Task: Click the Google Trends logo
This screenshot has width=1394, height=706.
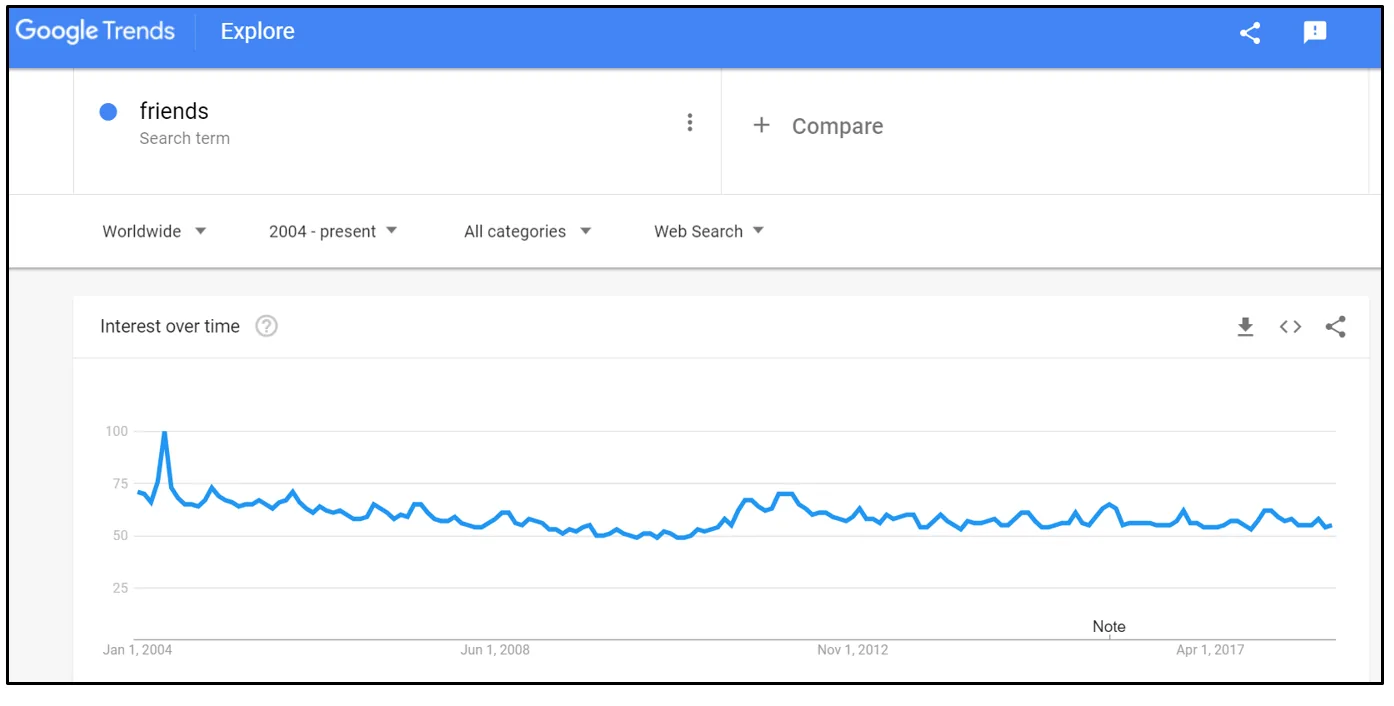Action: pos(95,31)
